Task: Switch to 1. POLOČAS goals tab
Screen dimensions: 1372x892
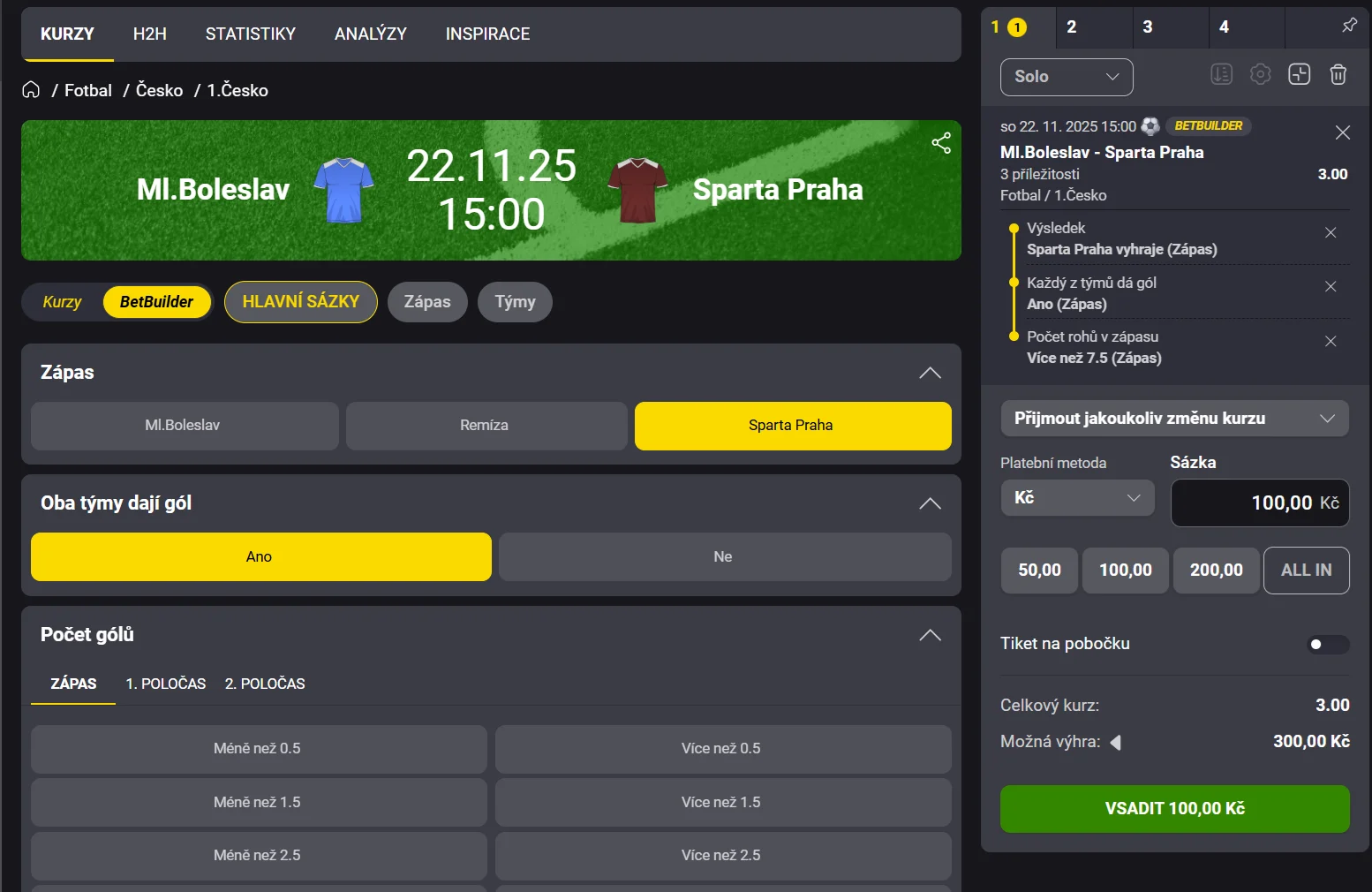Action: pos(165,684)
